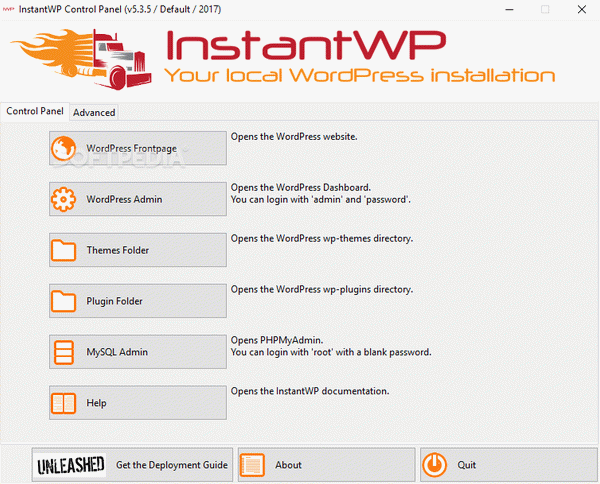
Task: Click the About document icon
Action: [252, 465]
